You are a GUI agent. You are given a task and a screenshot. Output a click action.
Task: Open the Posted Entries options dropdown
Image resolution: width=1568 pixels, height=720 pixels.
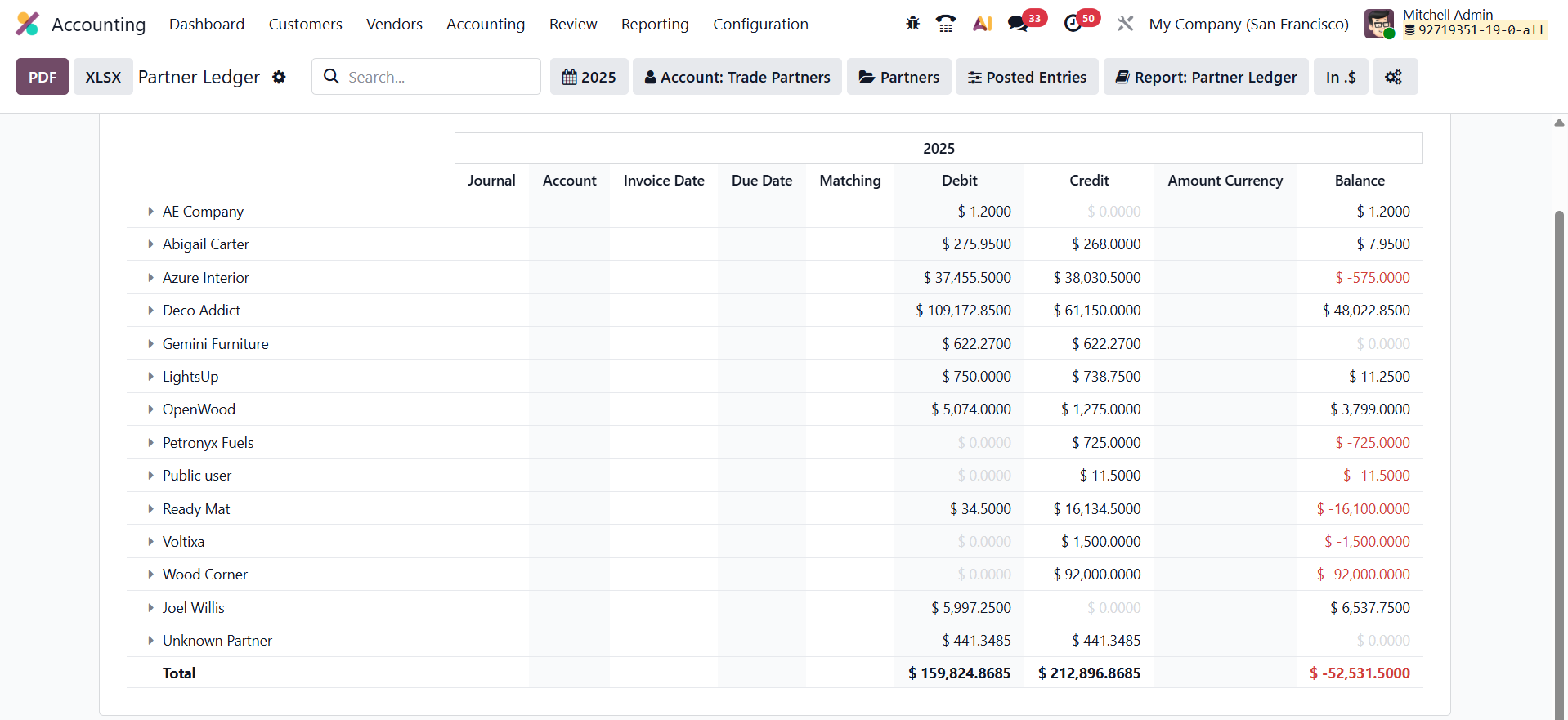[1027, 77]
